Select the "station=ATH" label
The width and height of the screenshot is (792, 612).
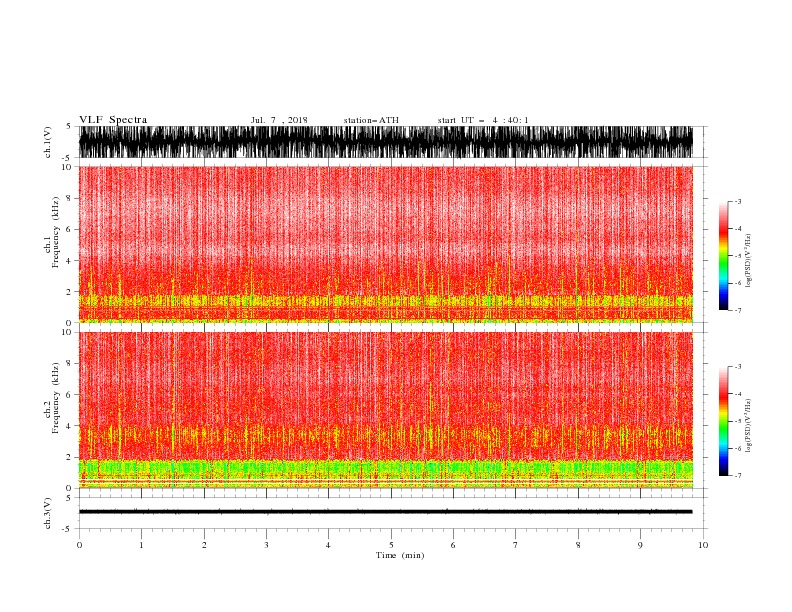pos(371,120)
